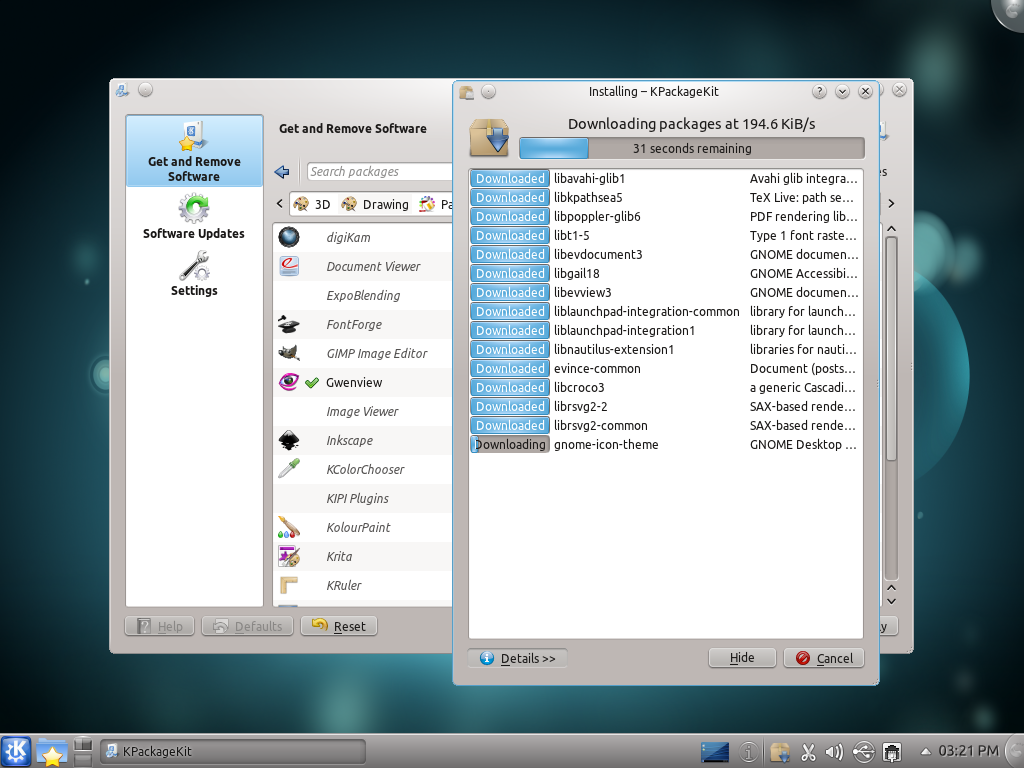Select the liblaunchpad-integration-common row

pos(665,312)
